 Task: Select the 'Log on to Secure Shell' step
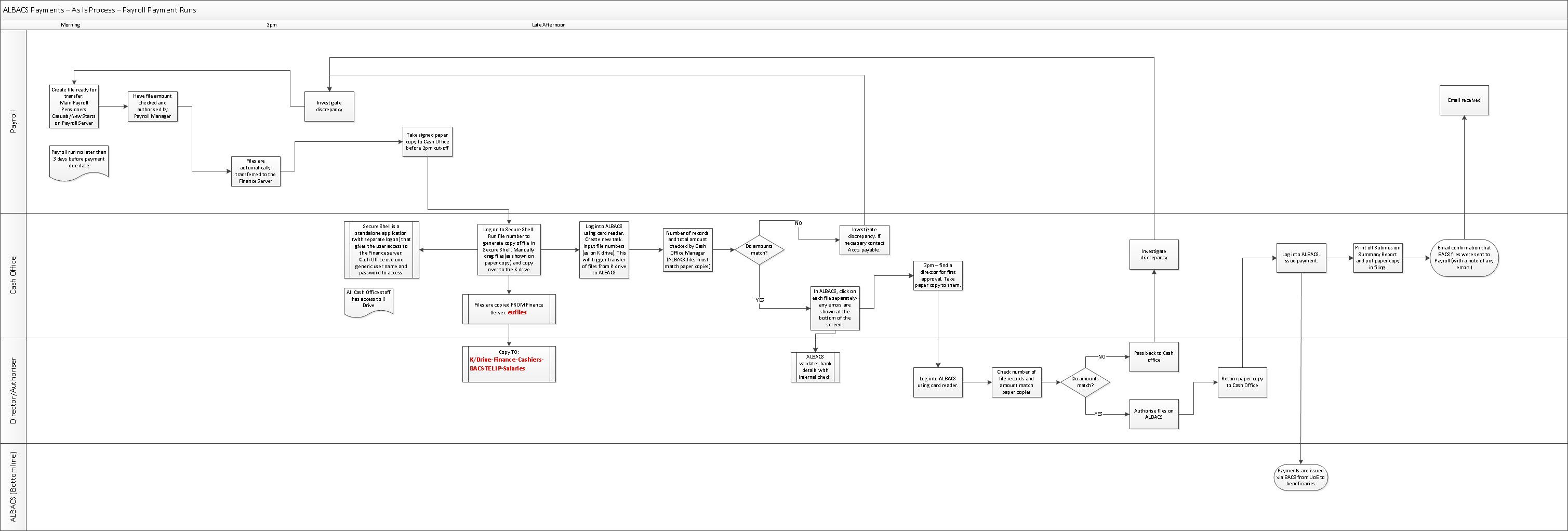point(509,250)
